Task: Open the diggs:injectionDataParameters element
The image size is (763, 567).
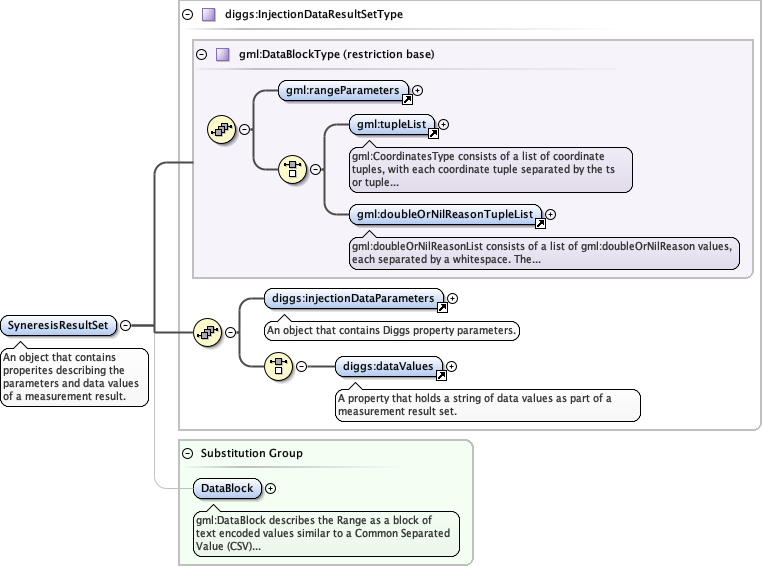Action: coord(353,298)
